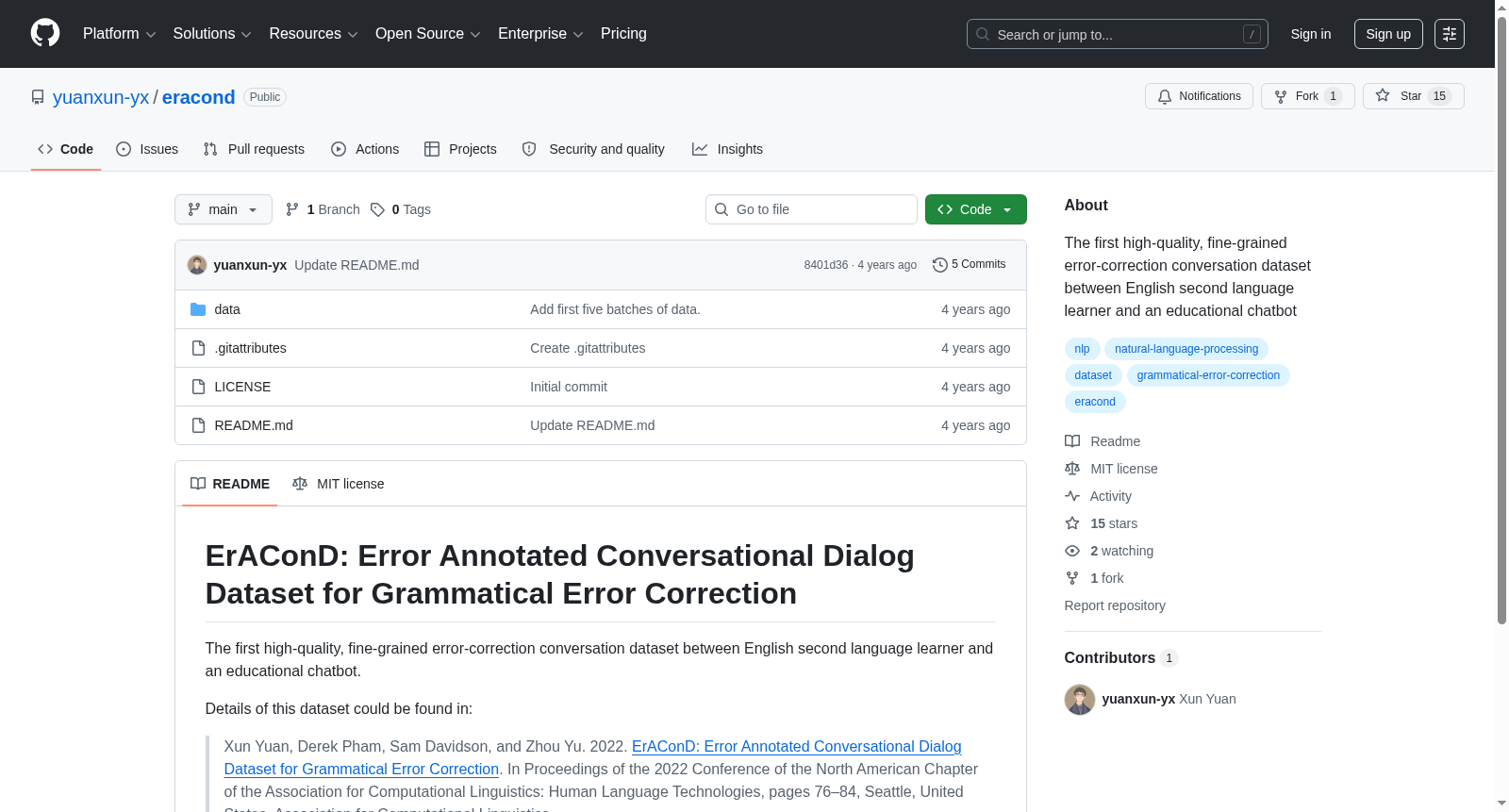Click the contributor avatar of Xun Yuan
Screen dimensions: 1509x812
click(1080, 700)
